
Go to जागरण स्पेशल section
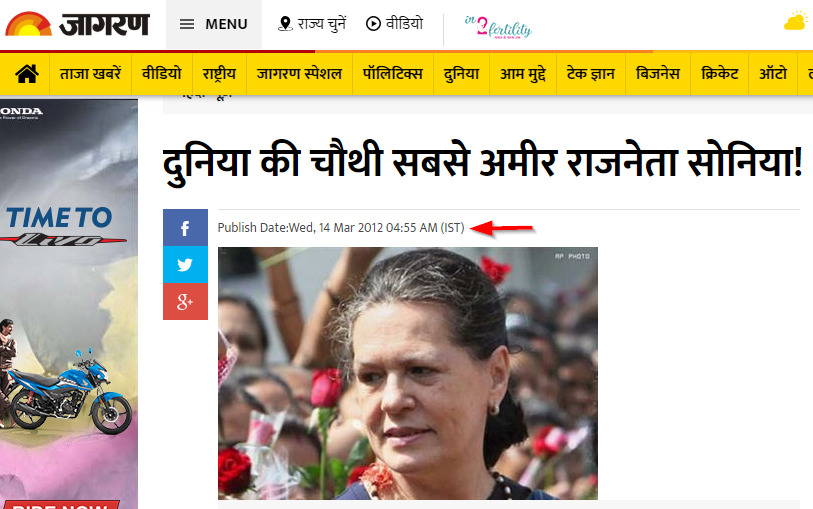pos(299,74)
